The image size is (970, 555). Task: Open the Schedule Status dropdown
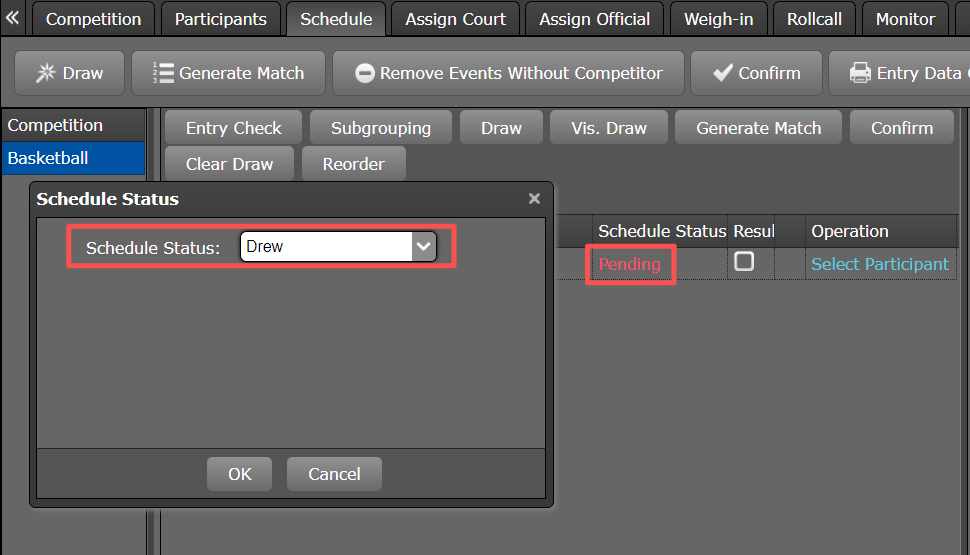pyautogui.click(x=424, y=246)
